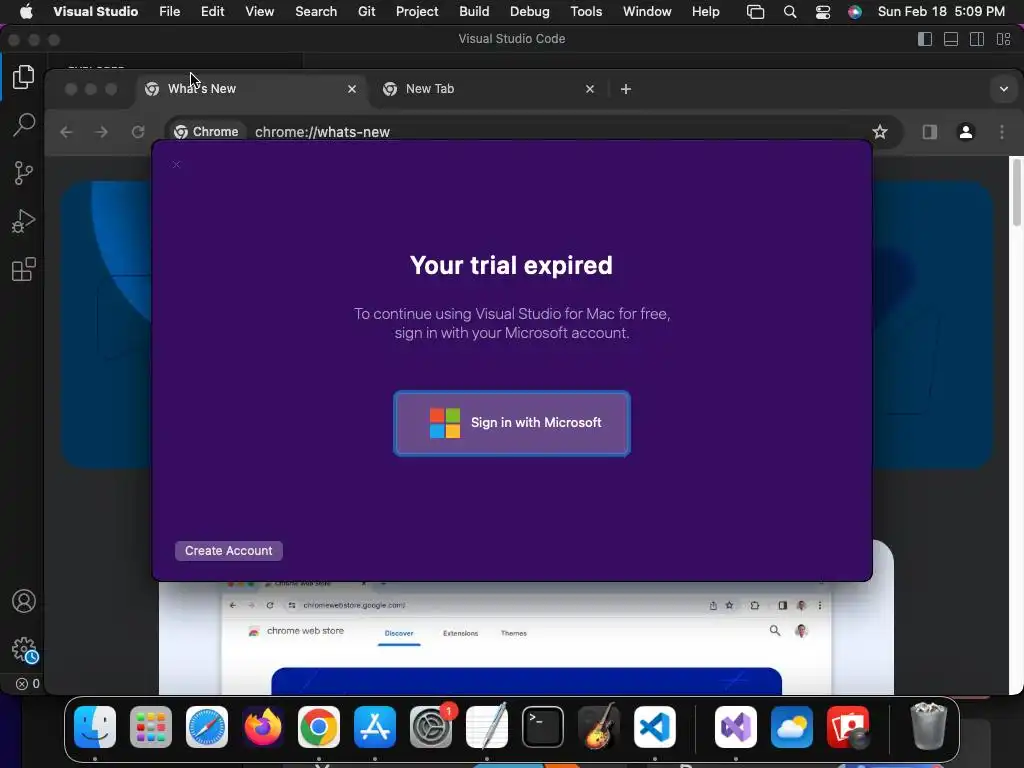Viewport: 1024px width, 768px height.
Task: Click the errors count in VS Code status bar
Action: click(x=27, y=684)
